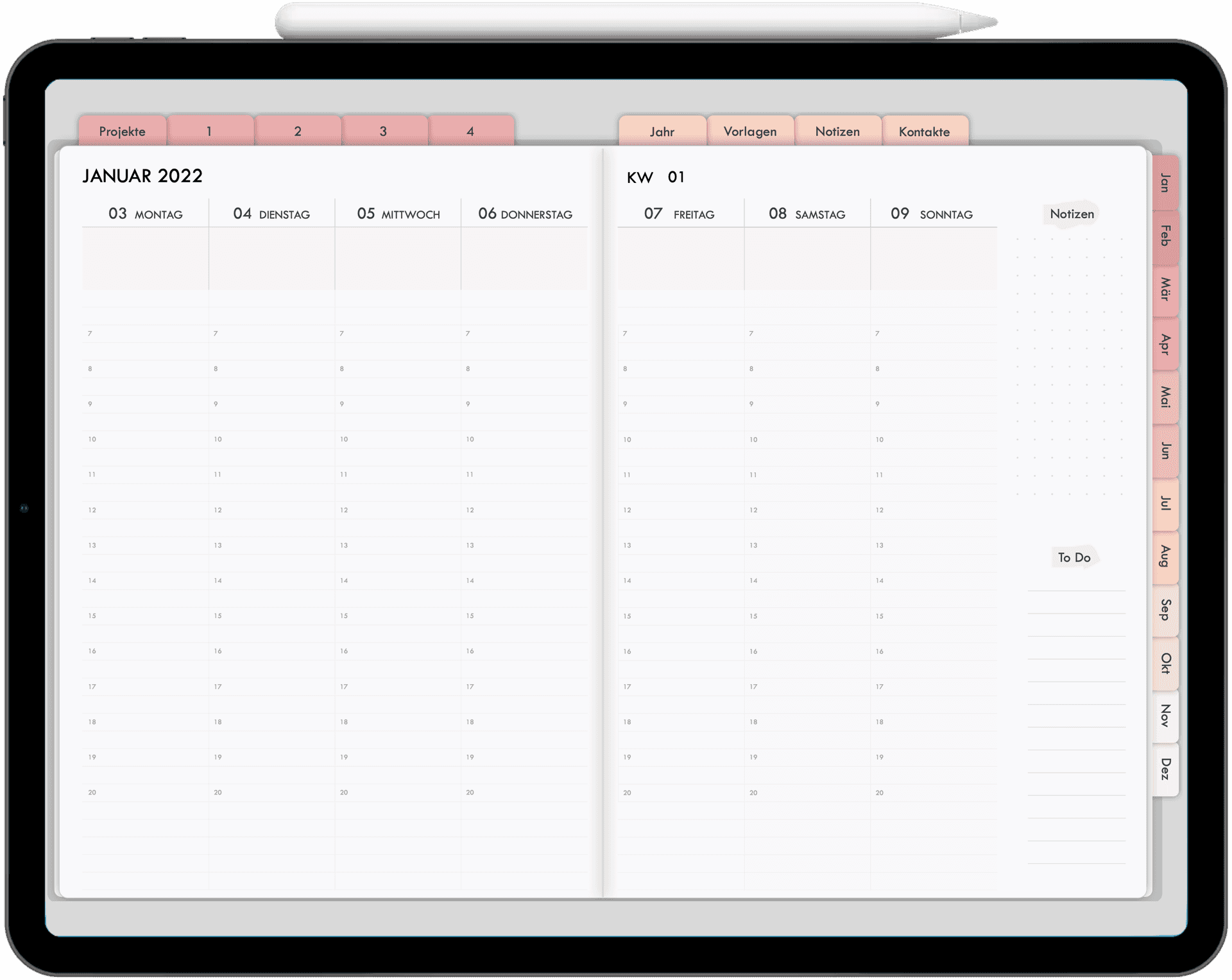Jump to the Mär month tab
Image resolution: width=1232 pixels, height=980 pixels.
(1165, 289)
